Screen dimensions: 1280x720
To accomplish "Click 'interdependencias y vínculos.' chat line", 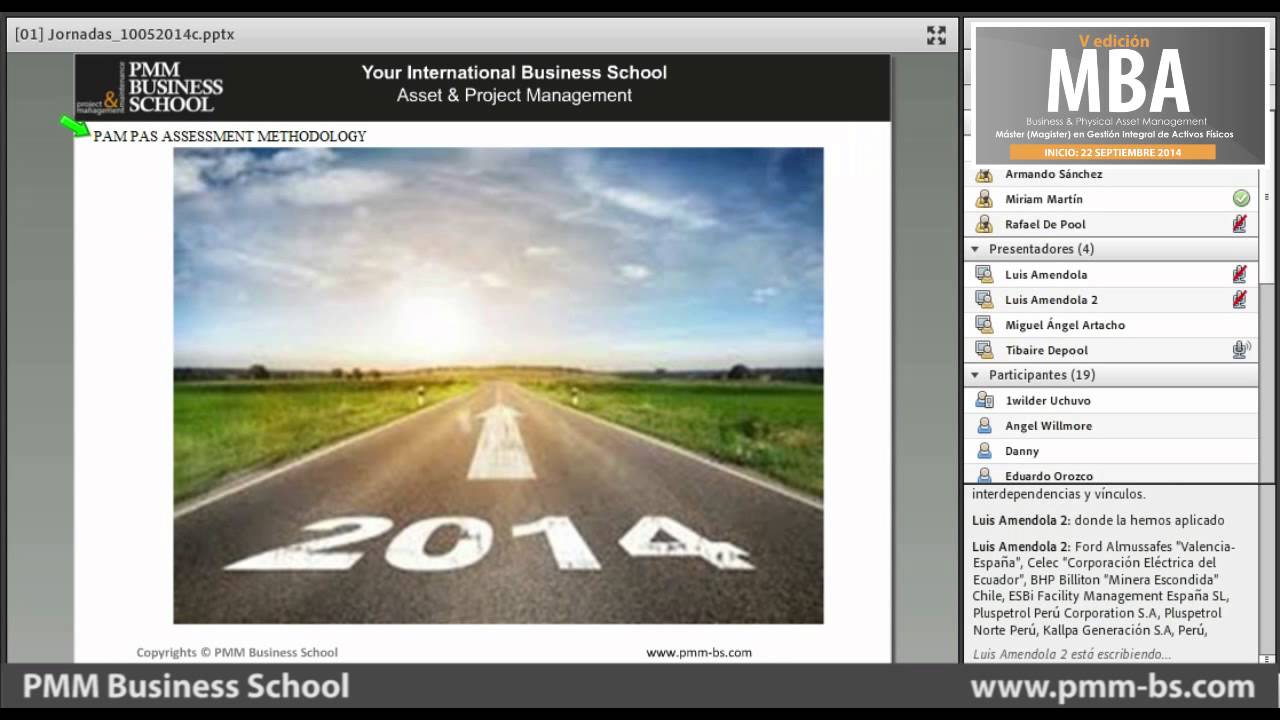I will coord(1059,494).
